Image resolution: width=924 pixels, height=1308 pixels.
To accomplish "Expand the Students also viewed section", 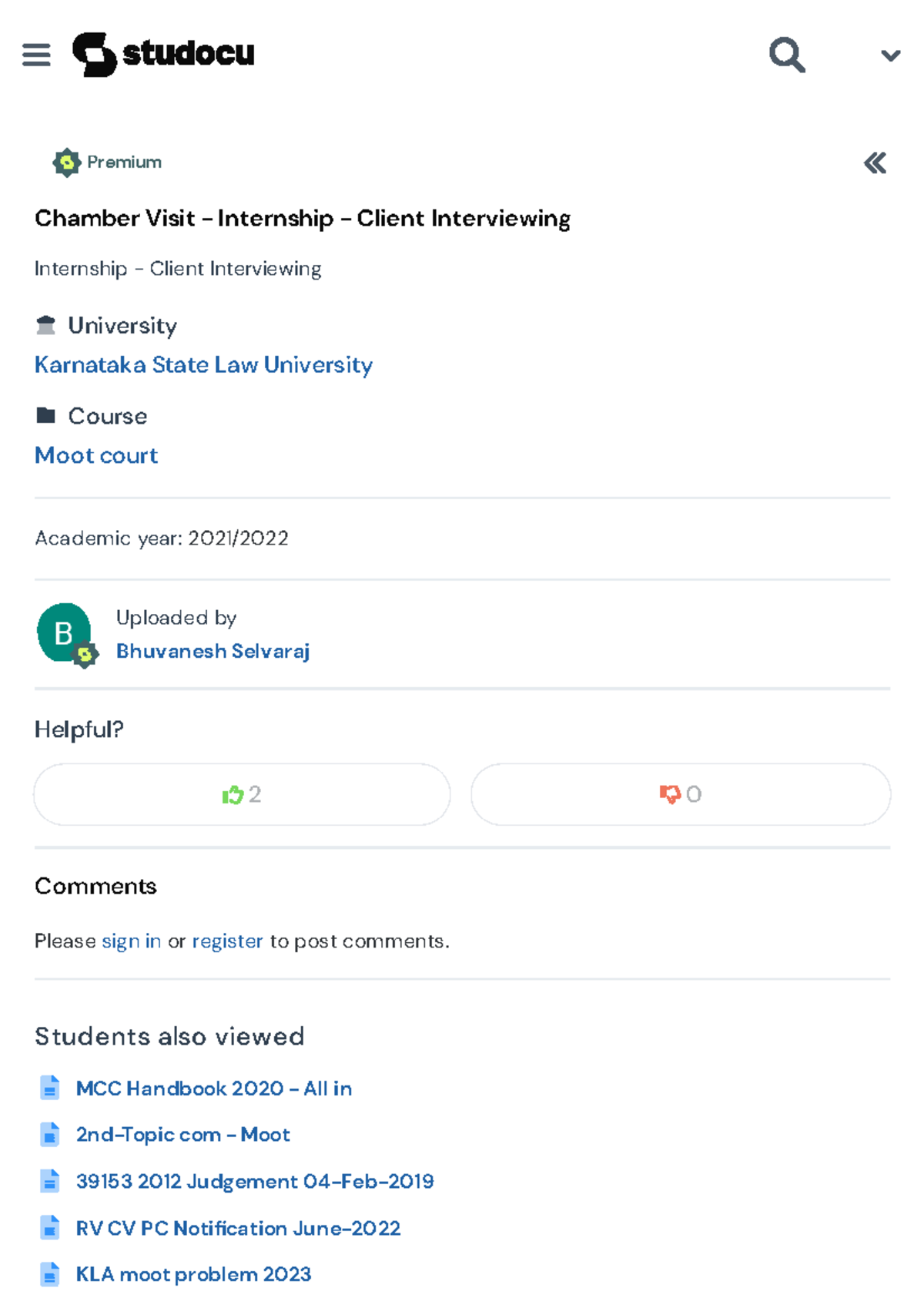I will [x=169, y=1036].
